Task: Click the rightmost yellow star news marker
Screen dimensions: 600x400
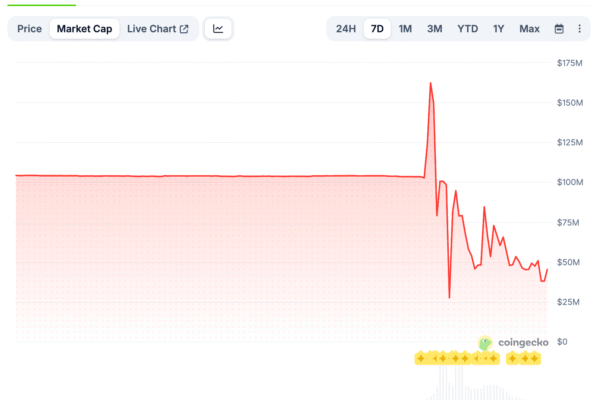Action: tap(534, 358)
